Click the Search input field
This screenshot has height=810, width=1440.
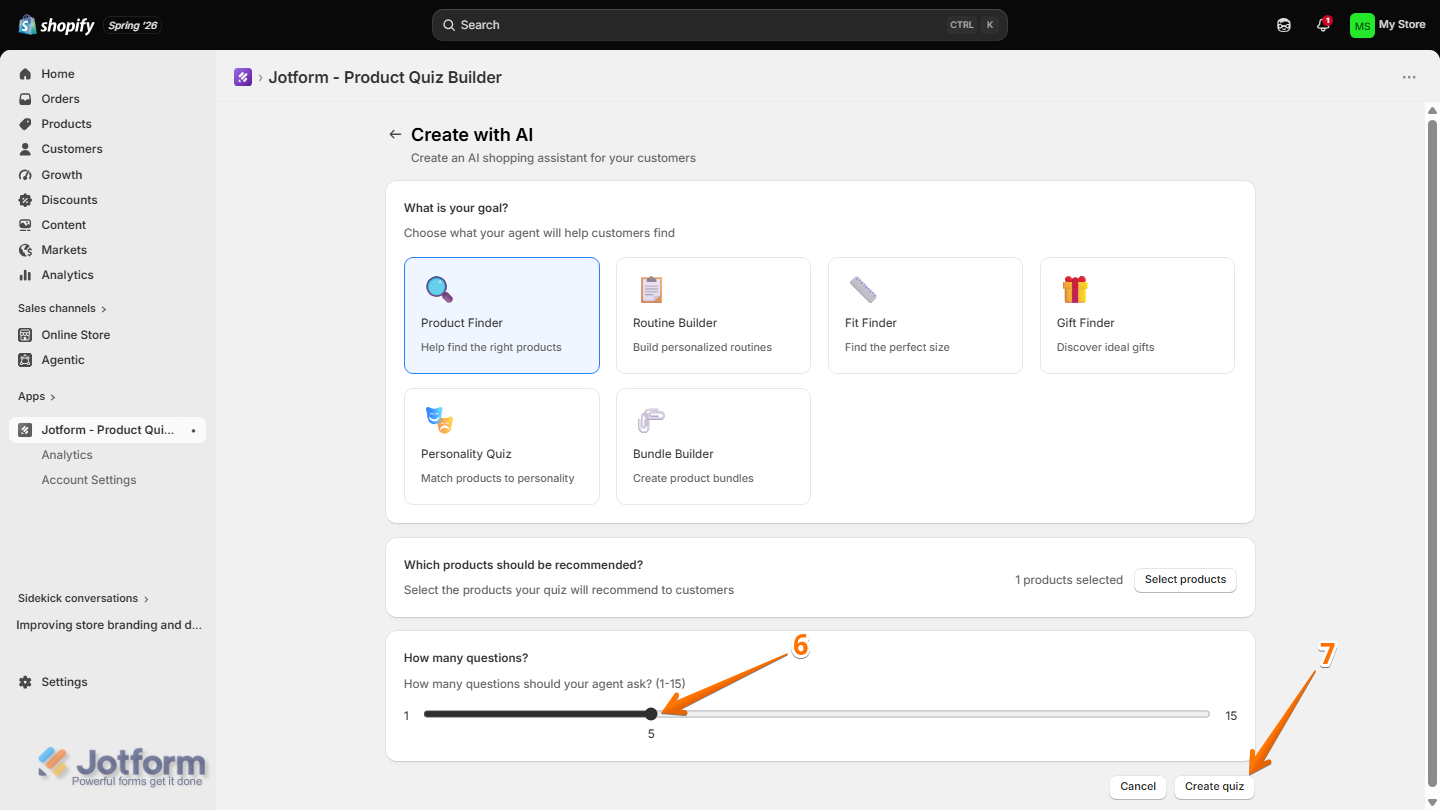720,25
